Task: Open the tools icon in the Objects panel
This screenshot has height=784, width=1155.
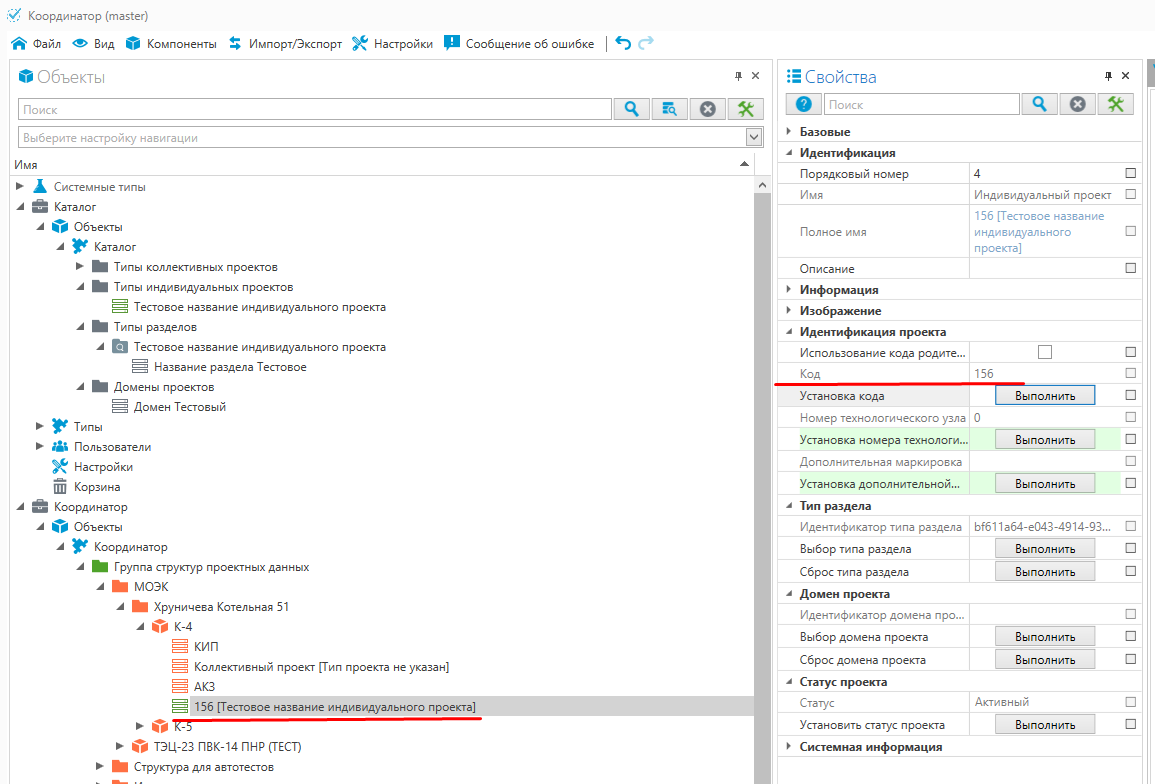Action: [x=746, y=109]
